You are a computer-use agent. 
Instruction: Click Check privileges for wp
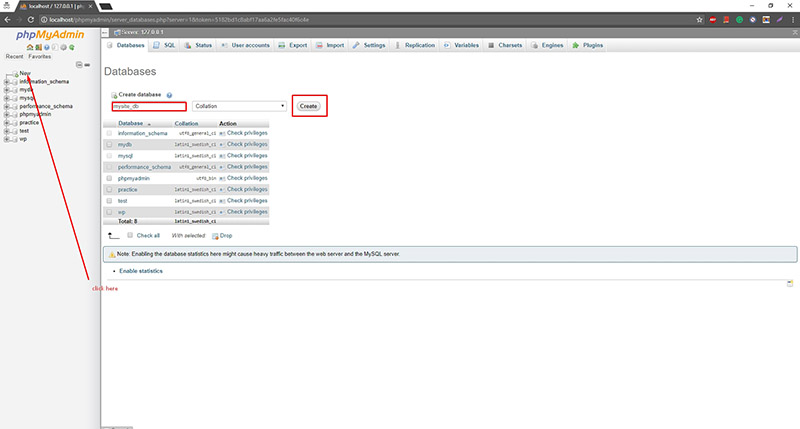pyautogui.click(x=247, y=212)
